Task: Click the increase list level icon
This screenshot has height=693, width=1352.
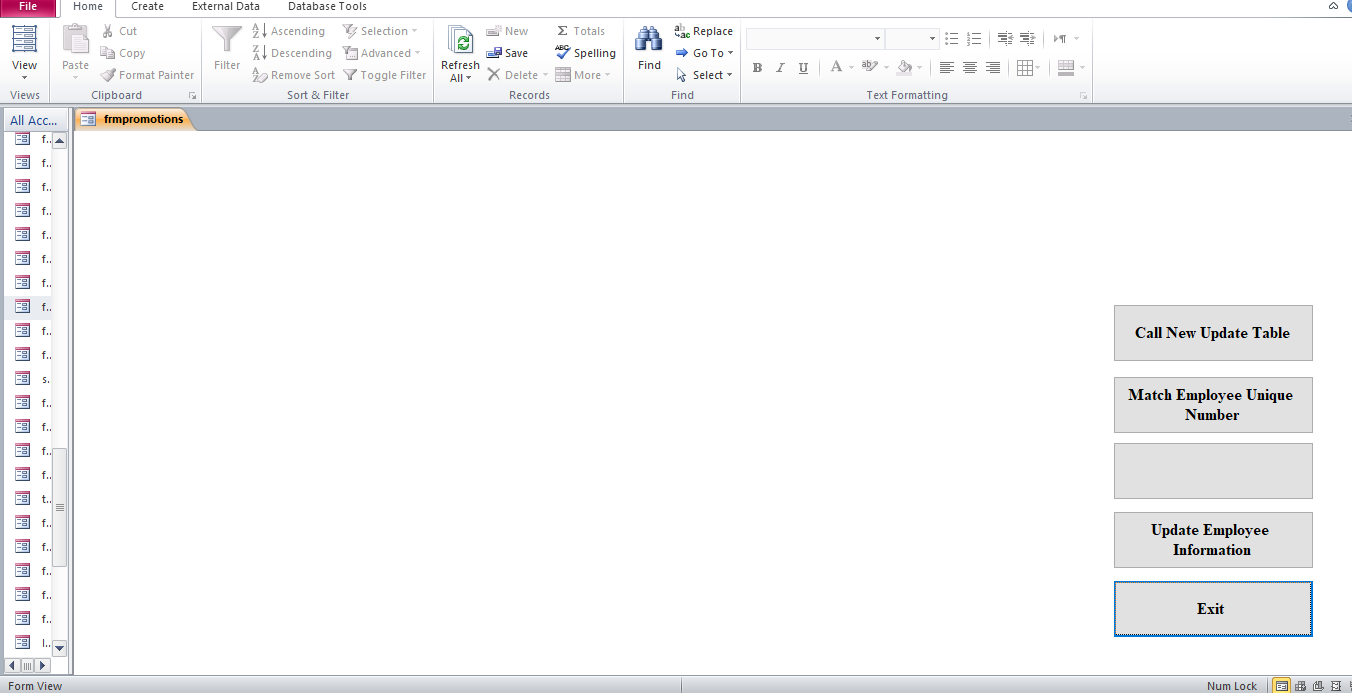Action: 1027,39
